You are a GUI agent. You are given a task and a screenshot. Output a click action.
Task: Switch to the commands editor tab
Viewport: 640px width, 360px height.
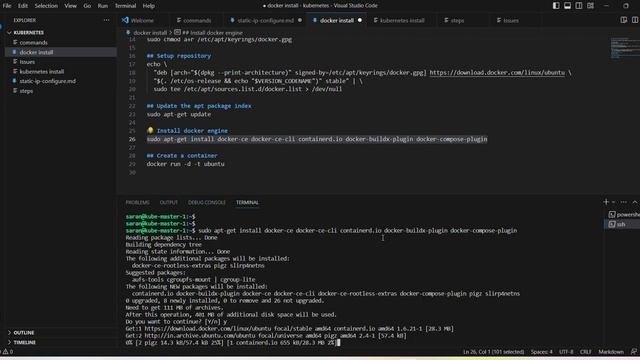click(197, 20)
